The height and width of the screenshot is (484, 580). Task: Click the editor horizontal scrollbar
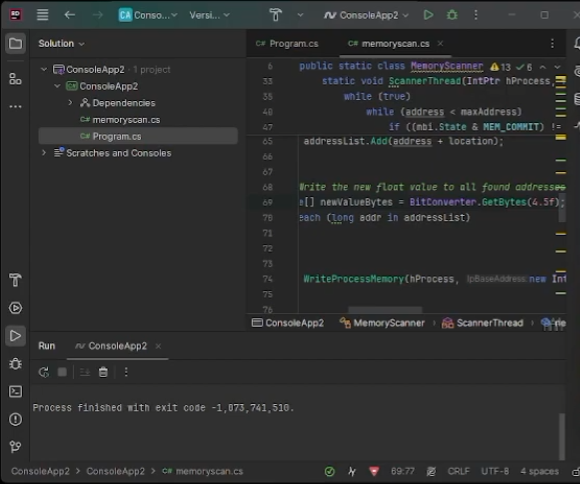point(385,309)
